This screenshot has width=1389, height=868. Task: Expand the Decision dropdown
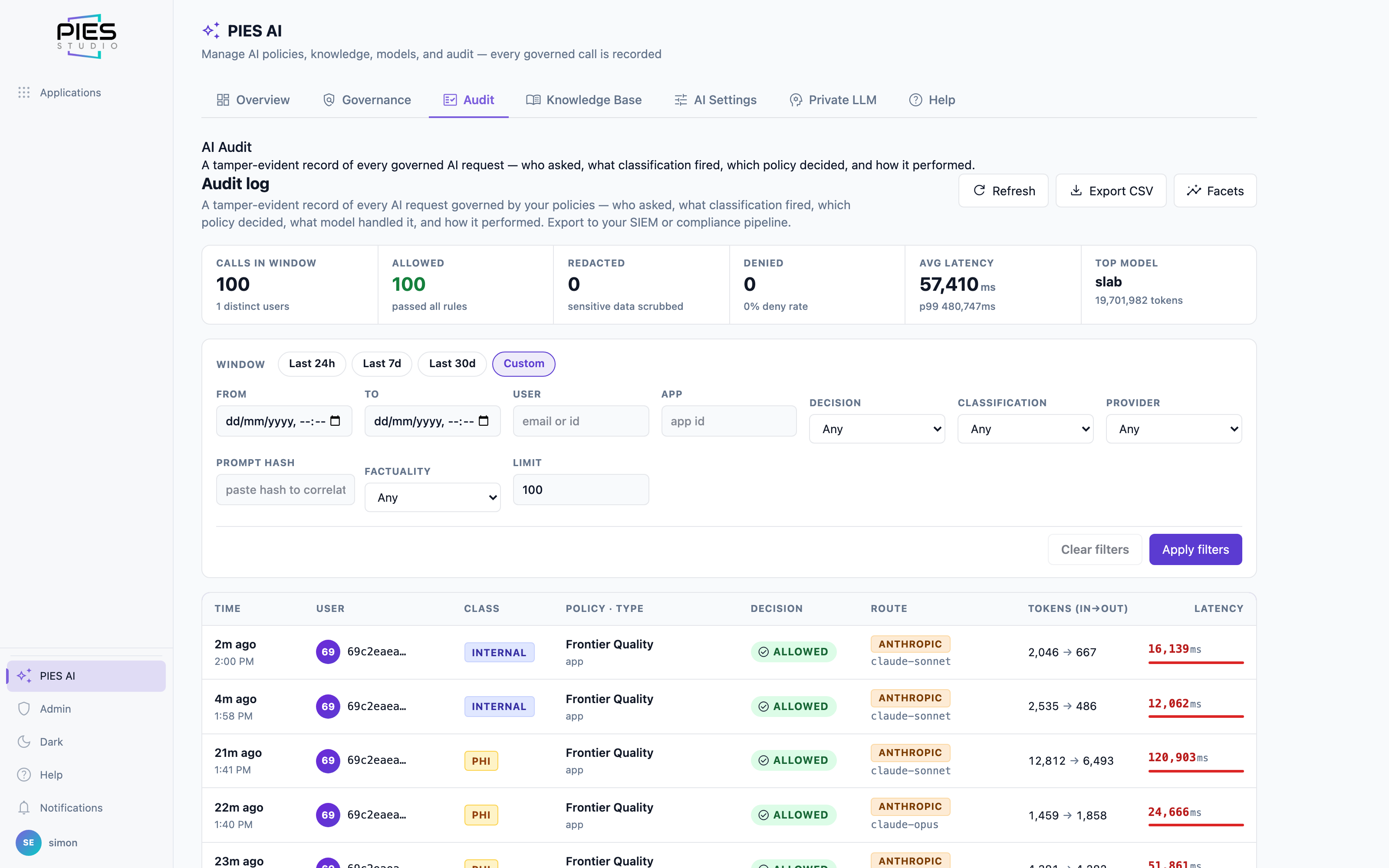point(877,429)
